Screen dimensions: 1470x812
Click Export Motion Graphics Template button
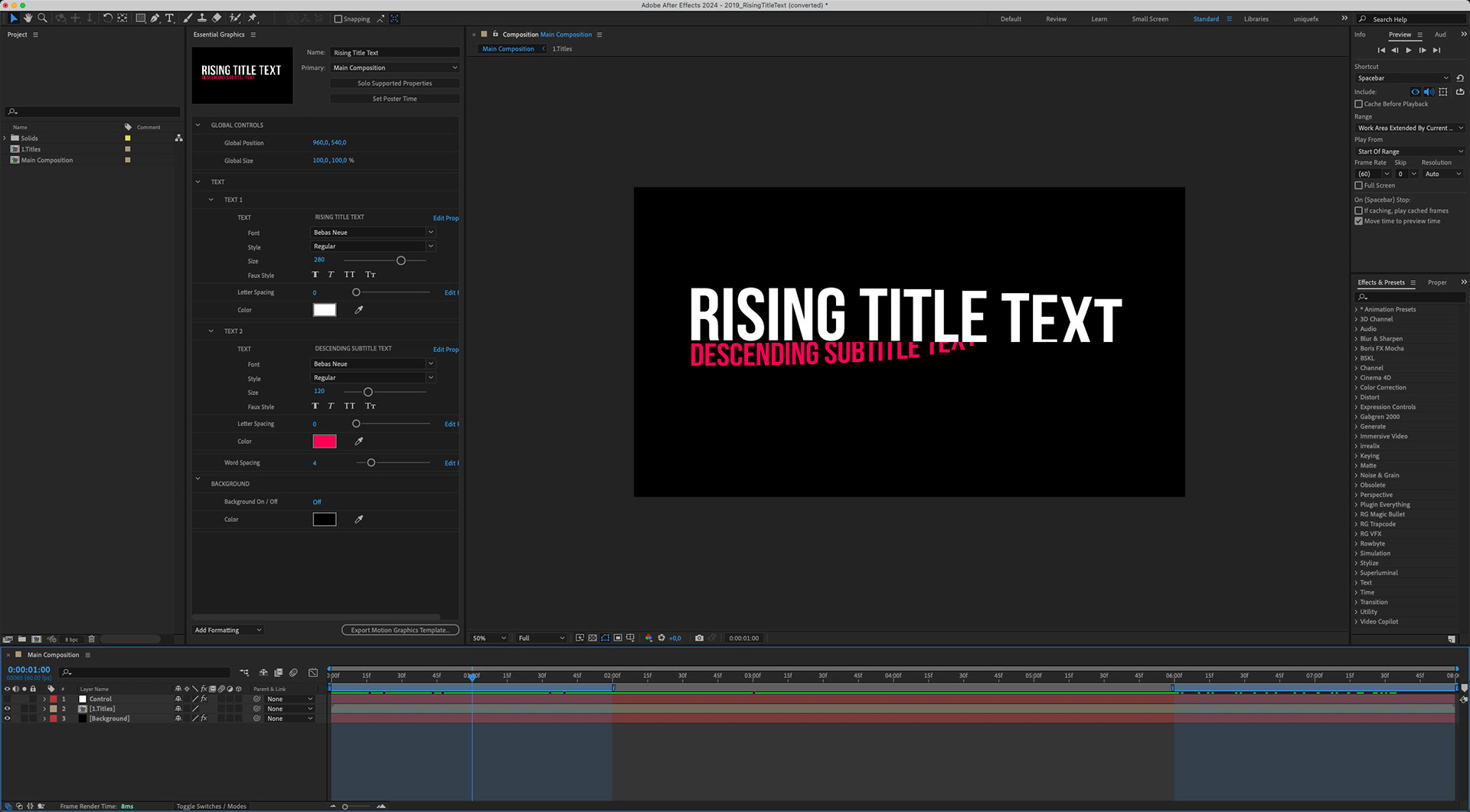400,630
